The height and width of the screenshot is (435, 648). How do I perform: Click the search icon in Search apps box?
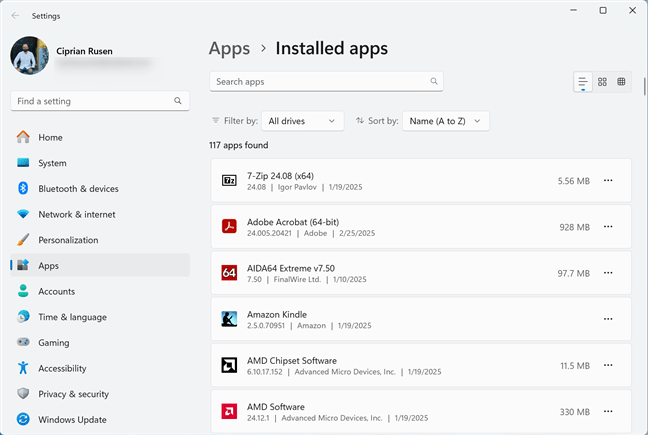434,81
